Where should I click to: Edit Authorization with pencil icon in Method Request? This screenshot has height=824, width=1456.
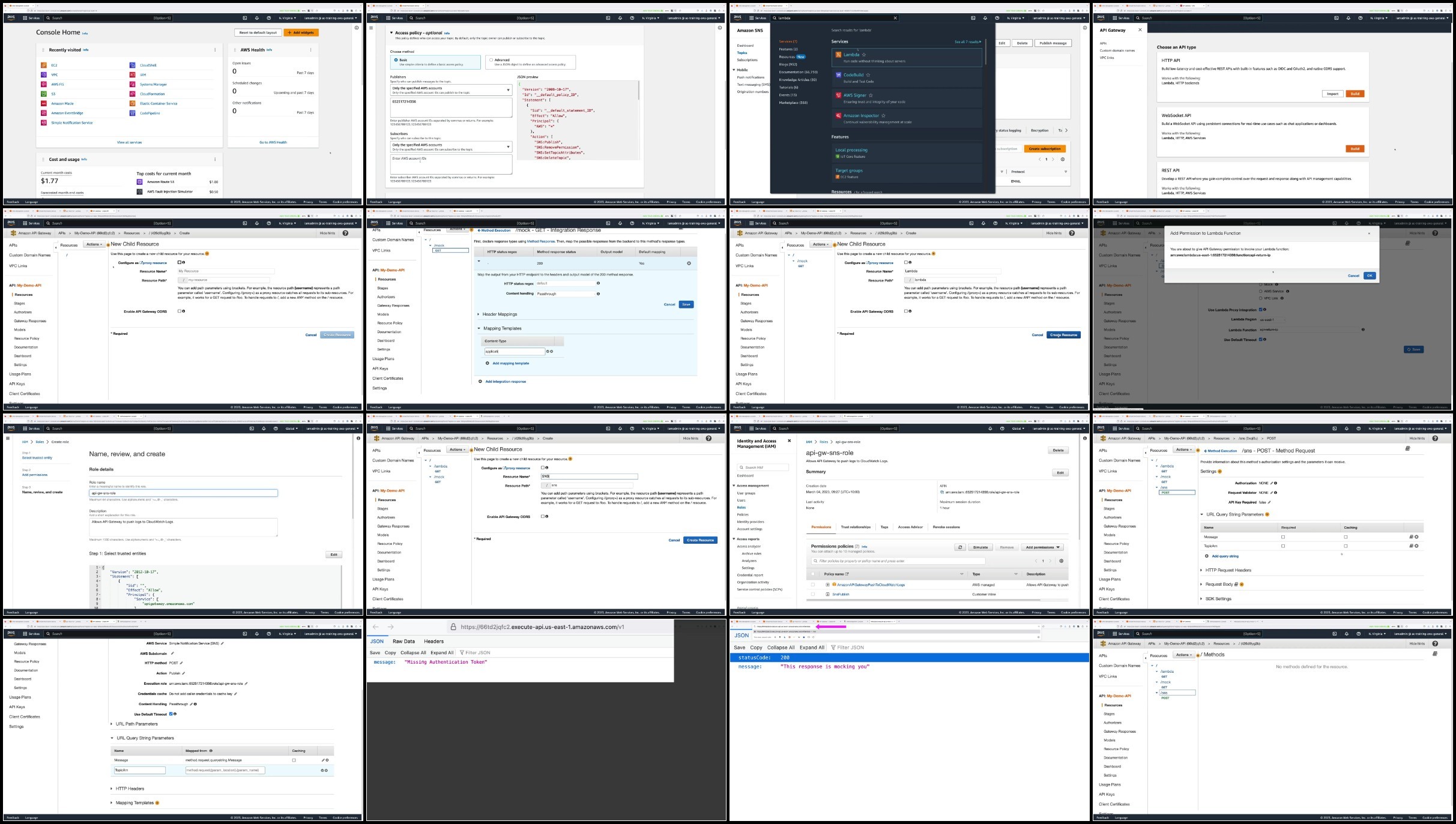point(1272,483)
